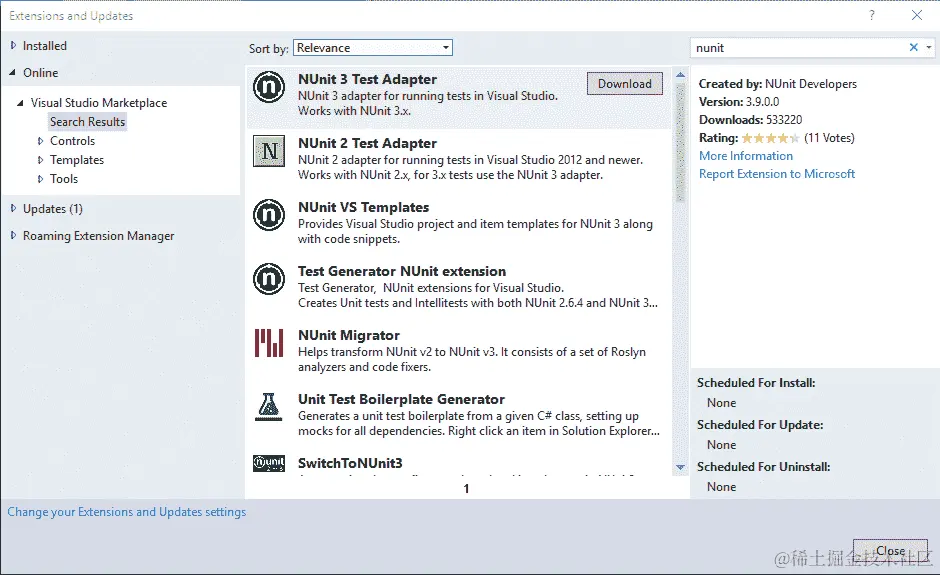Go to results page 1

(x=466, y=489)
